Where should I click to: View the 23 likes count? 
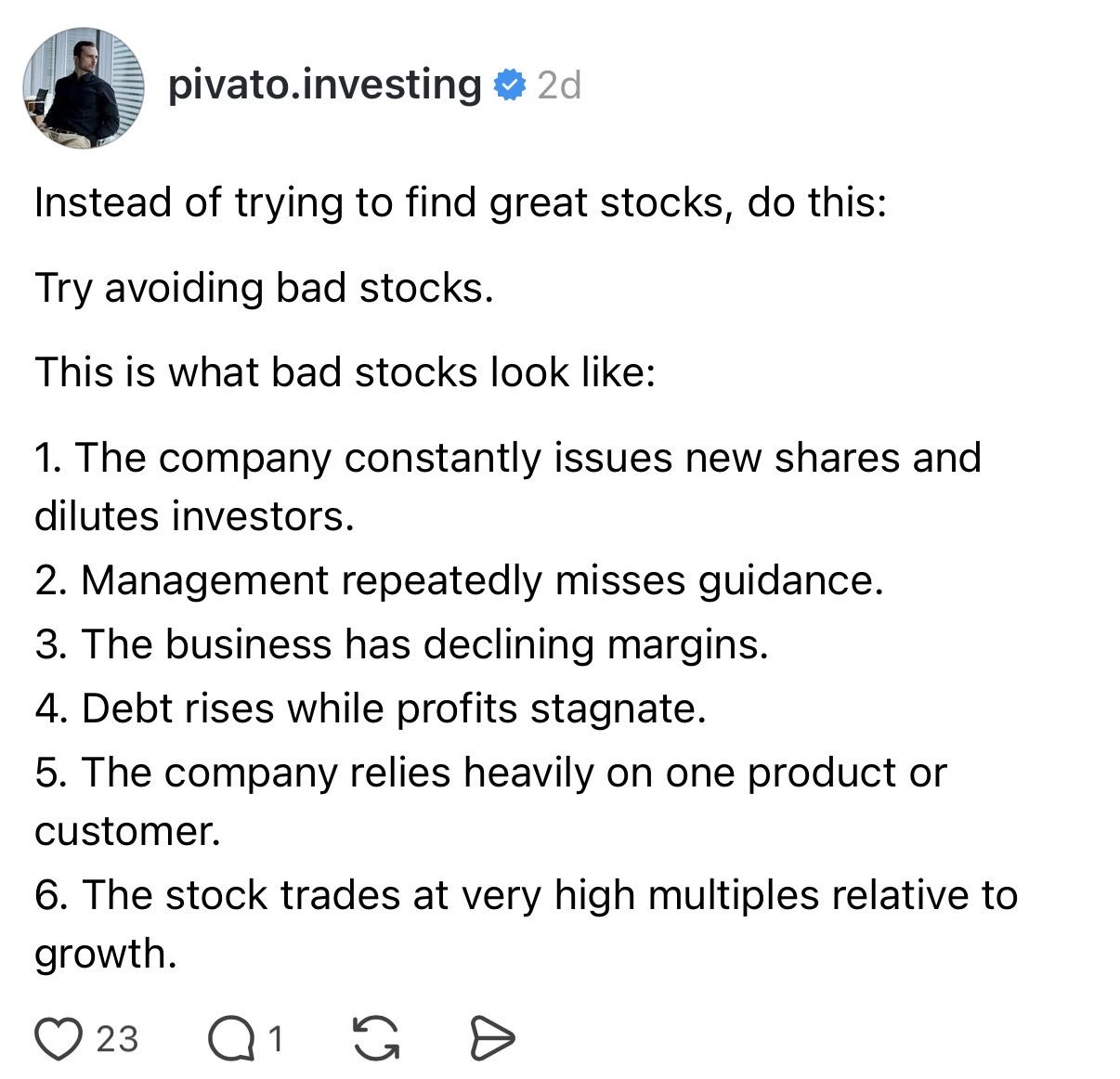coord(117,1038)
